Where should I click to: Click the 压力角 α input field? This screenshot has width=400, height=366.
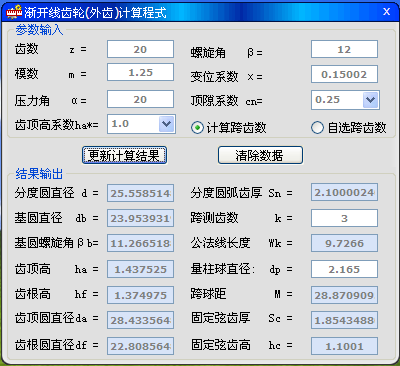pos(140,99)
